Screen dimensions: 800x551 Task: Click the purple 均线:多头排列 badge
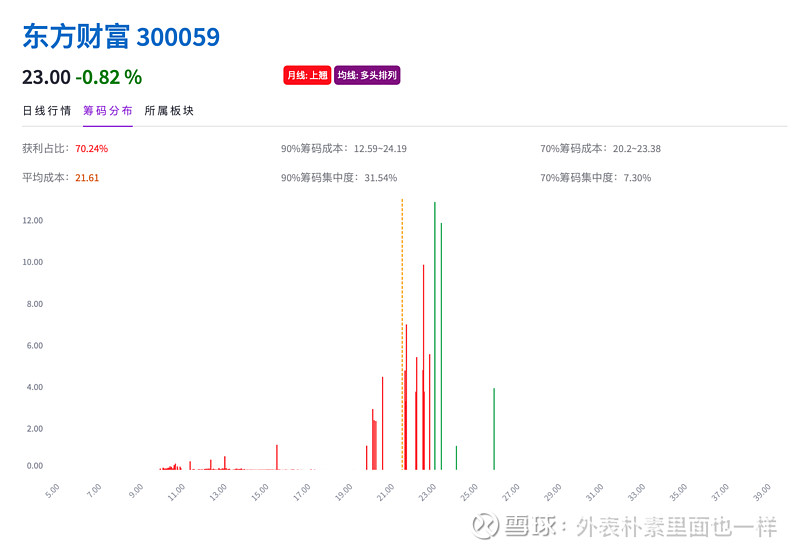[367, 76]
